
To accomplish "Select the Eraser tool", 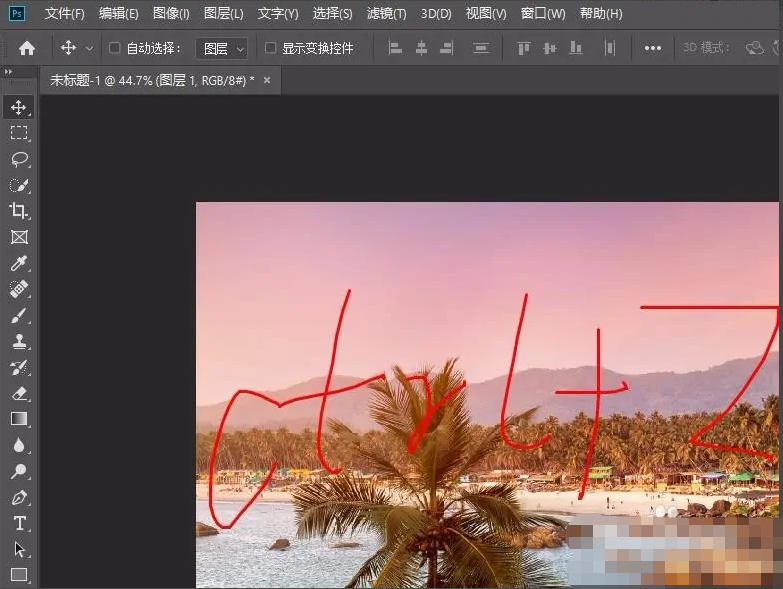I will point(19,393).
